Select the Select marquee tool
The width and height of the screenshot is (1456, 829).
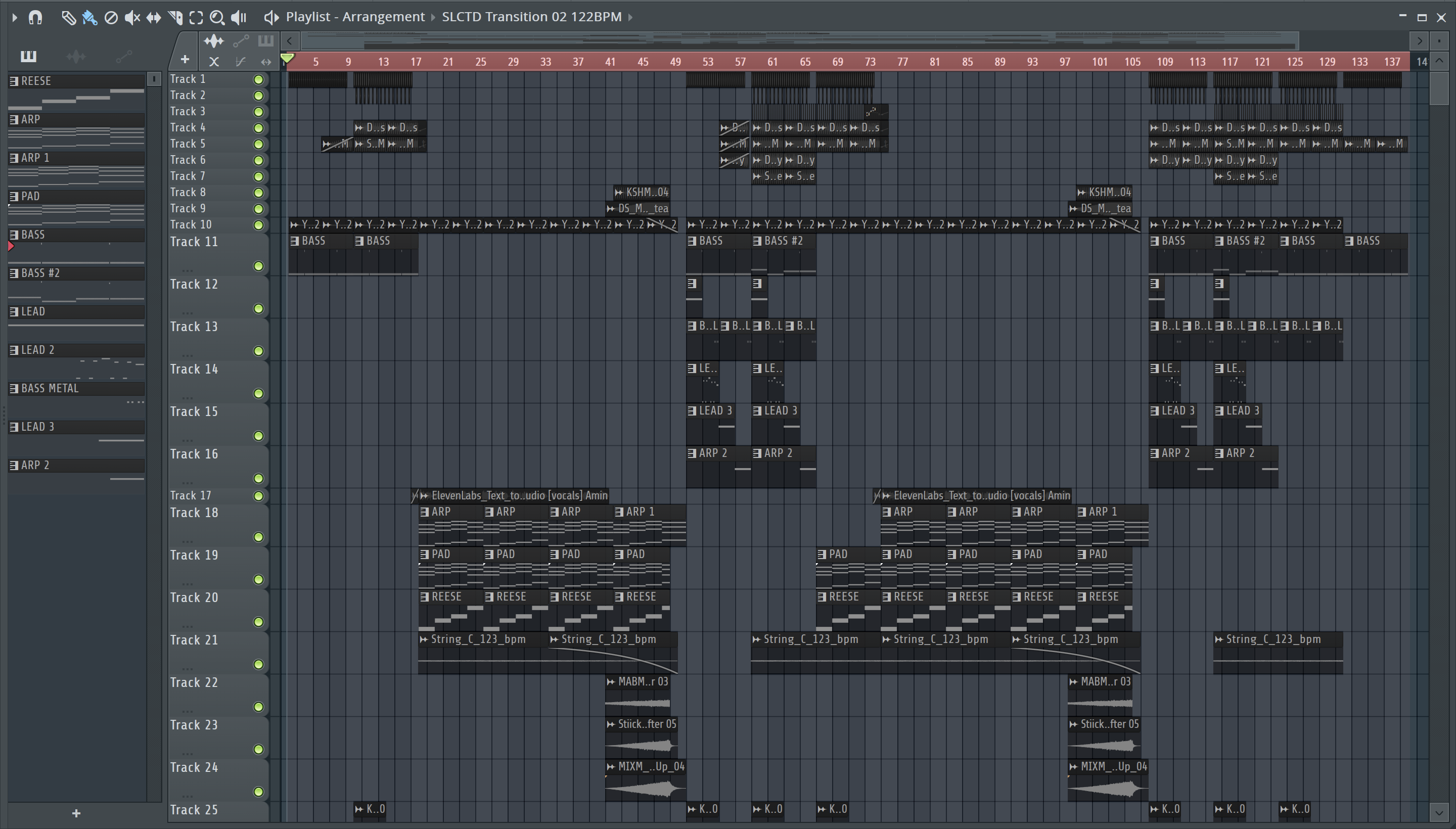click(x=196, y=18)
